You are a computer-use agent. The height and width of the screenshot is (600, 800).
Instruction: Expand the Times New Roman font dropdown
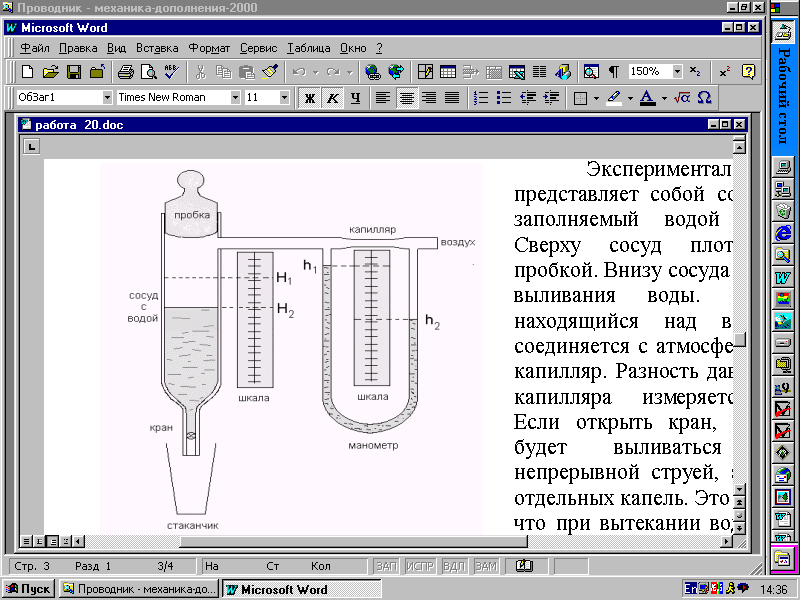(236, 98)
